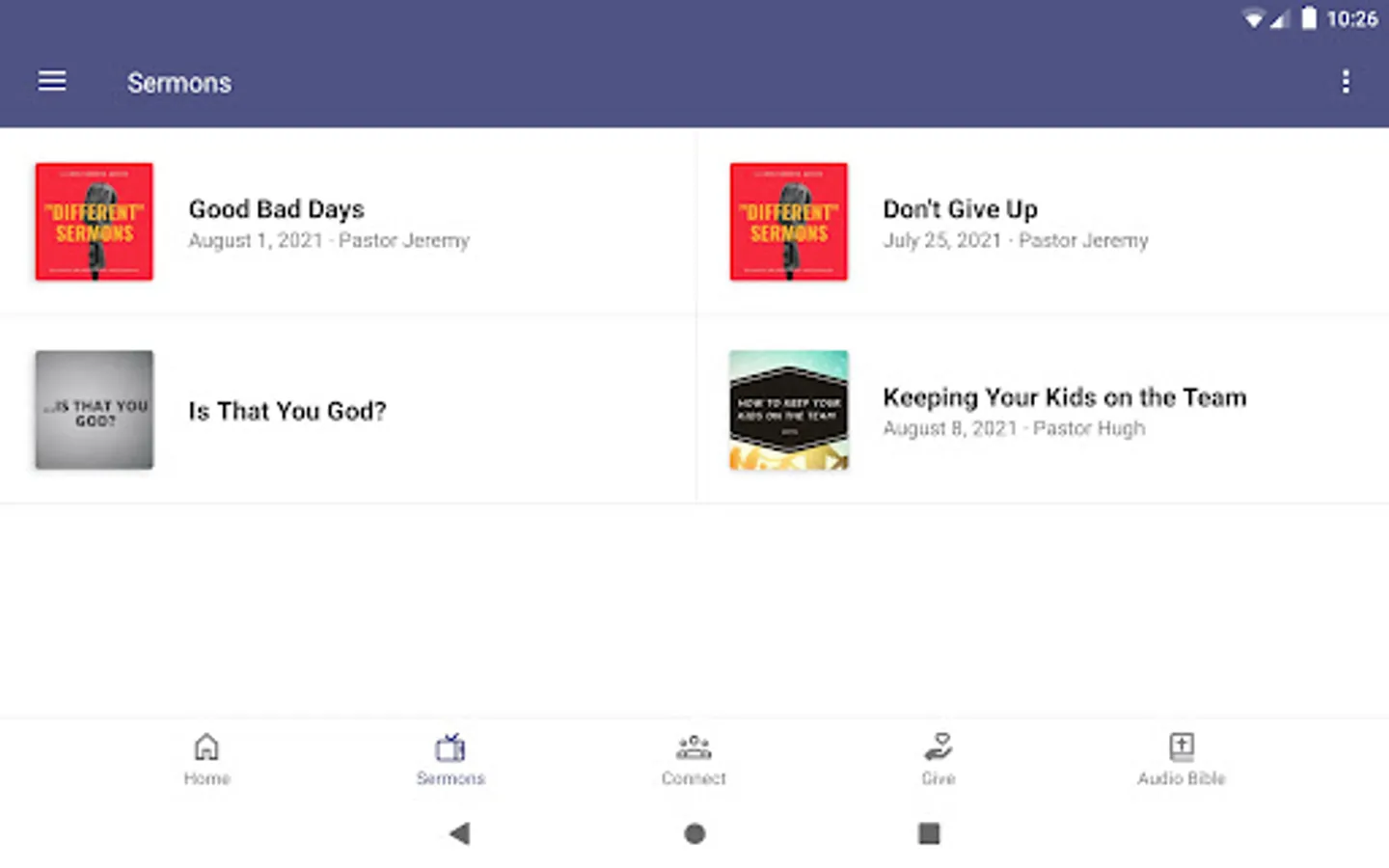Tap the Home house icon

pos(206,746)
